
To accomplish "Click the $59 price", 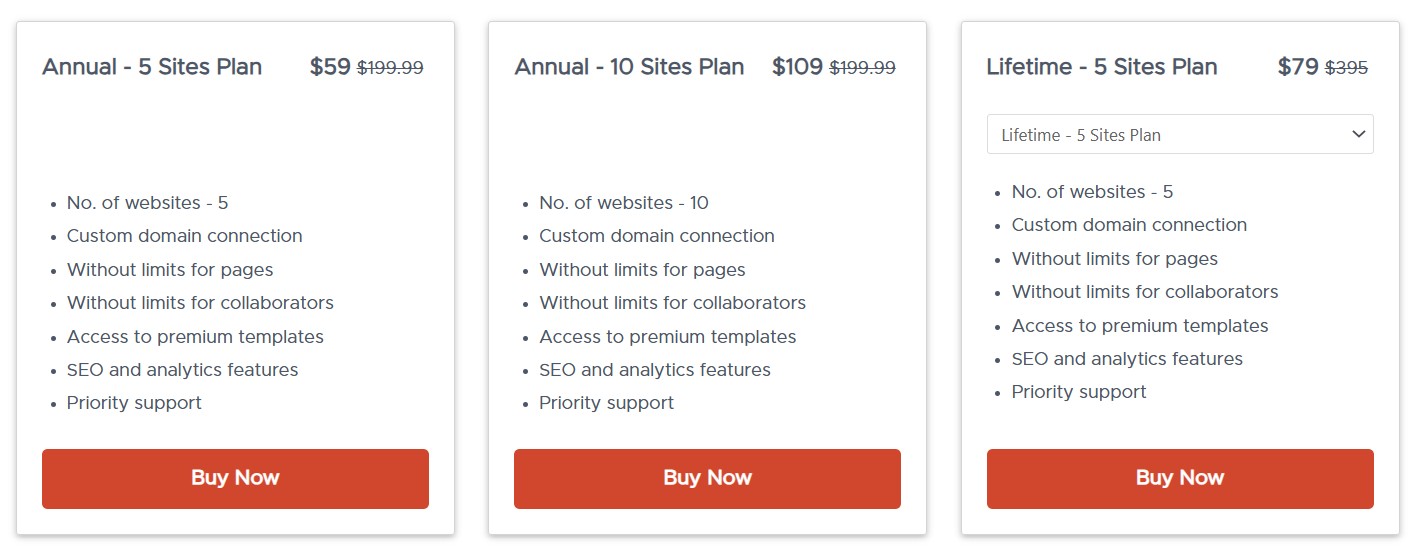I will (330, 67).
